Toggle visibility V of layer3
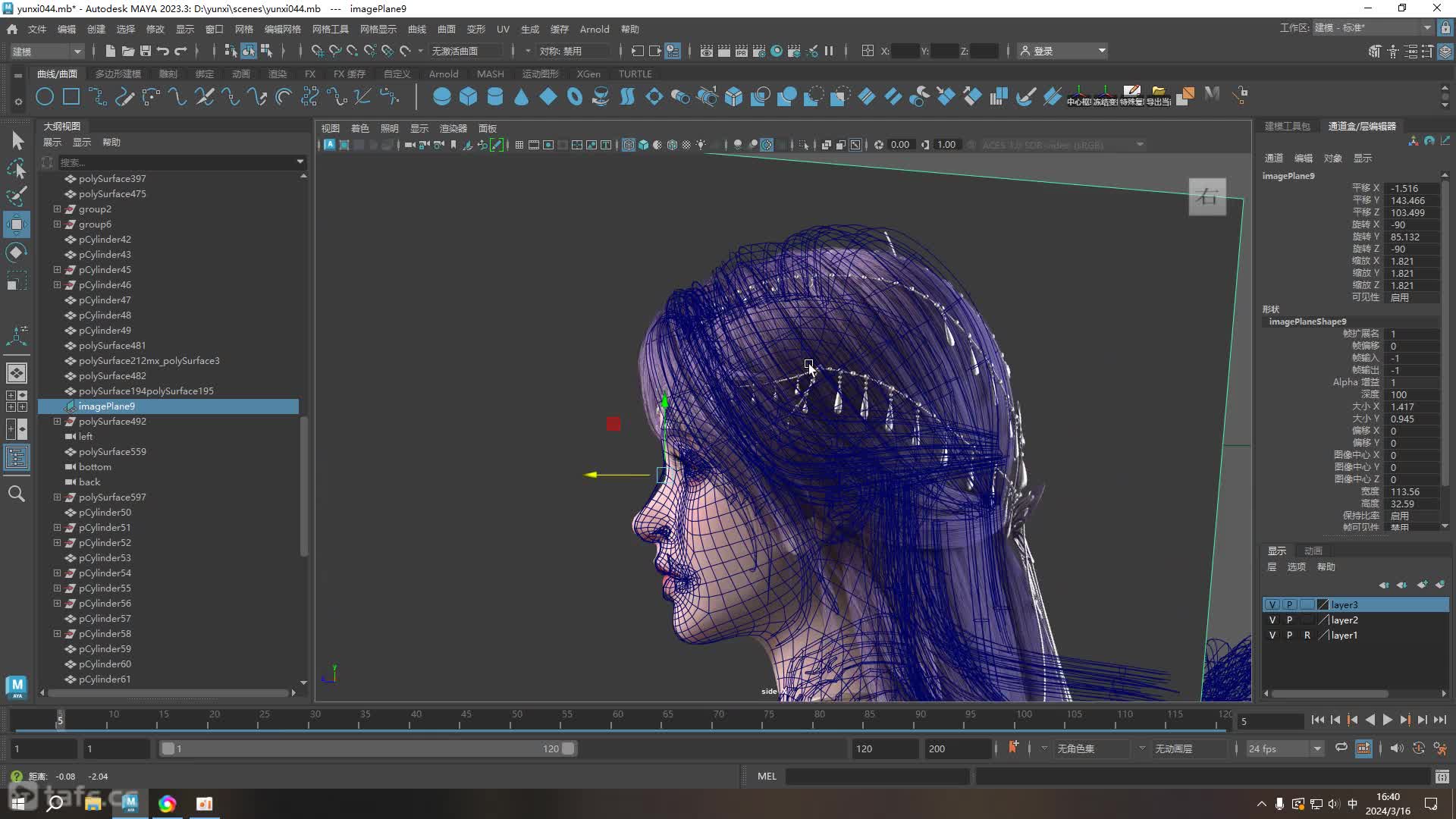Viewport: 1456px width, 819px height. (x=1272, y=604)
